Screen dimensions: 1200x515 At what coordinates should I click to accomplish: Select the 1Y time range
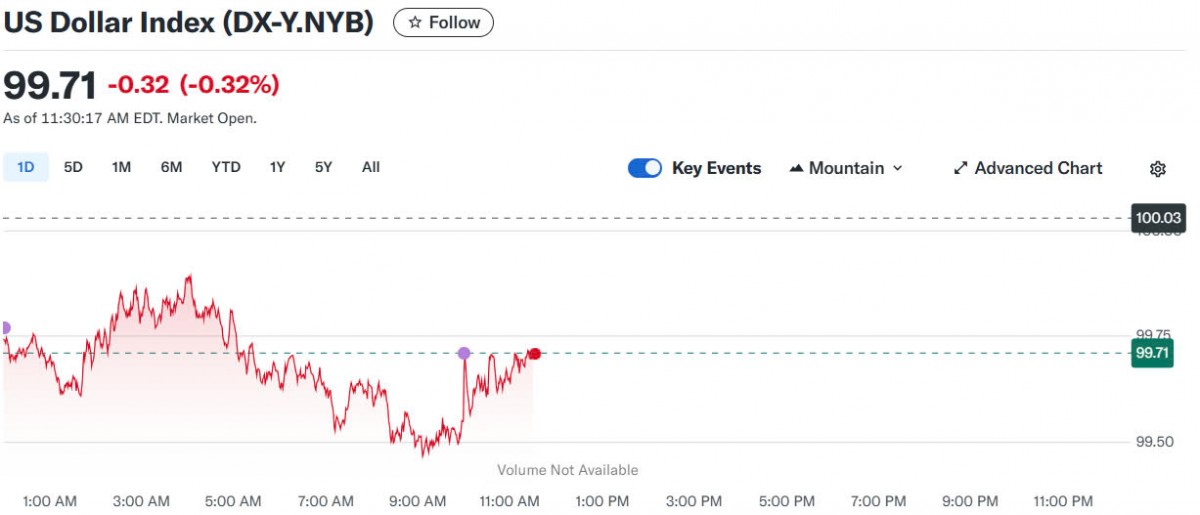click(x=277, y=167)
